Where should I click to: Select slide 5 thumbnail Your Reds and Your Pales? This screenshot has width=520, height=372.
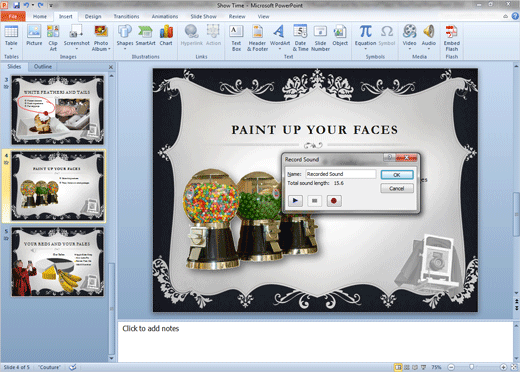(x=58, y=262)
